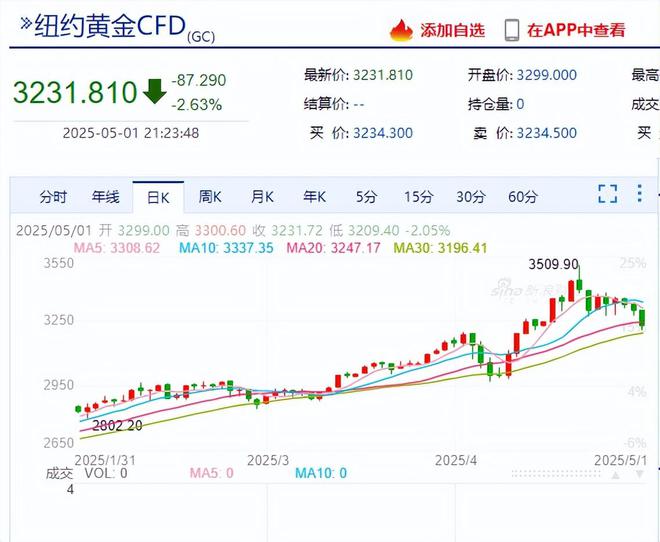
Task: Click the 2802.20 low price label
Action: [x=117, y=425]
